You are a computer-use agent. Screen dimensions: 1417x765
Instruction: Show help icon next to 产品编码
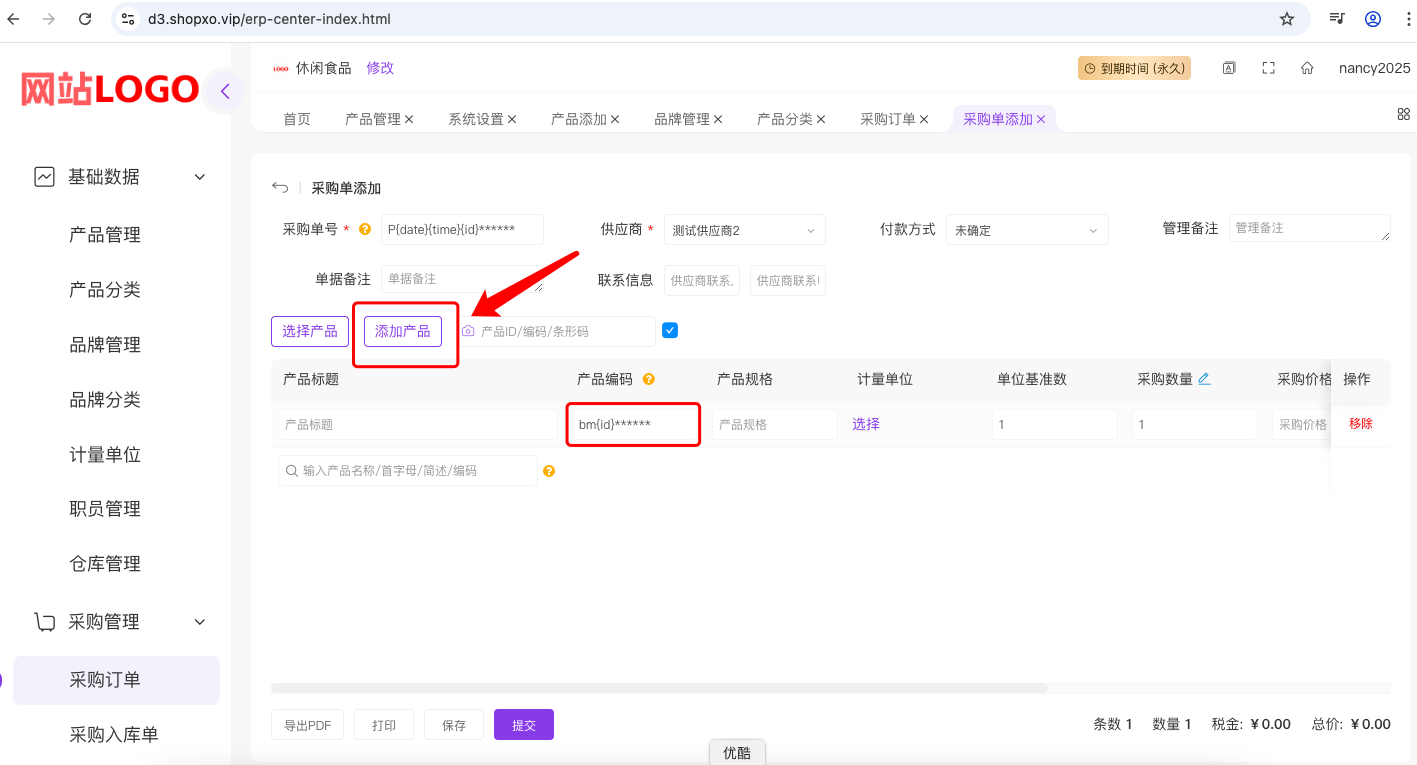coord(649,379)
